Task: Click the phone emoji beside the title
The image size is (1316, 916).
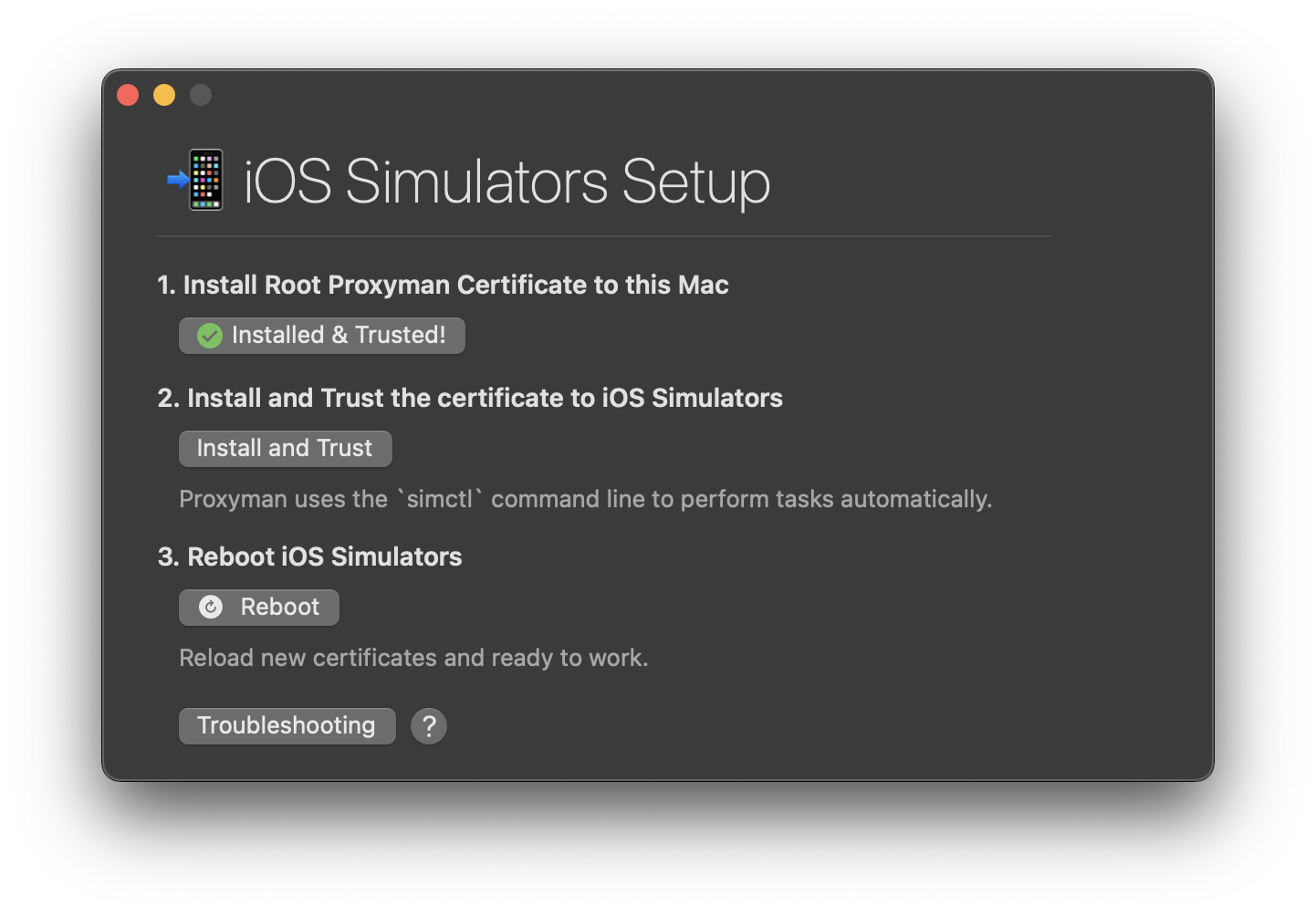Action: click(196, 180)
